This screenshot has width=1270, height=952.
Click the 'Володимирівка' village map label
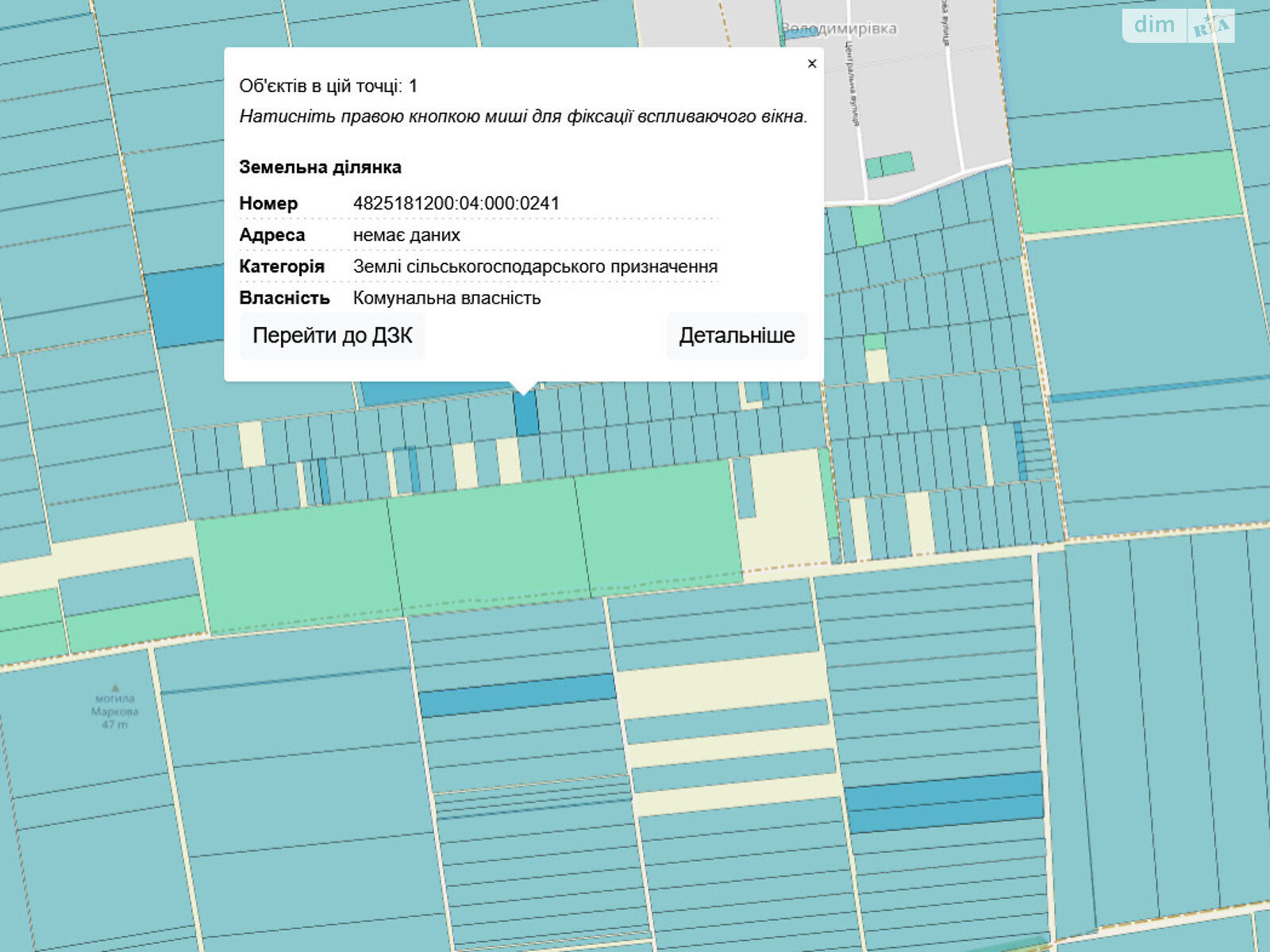point(839,29)
